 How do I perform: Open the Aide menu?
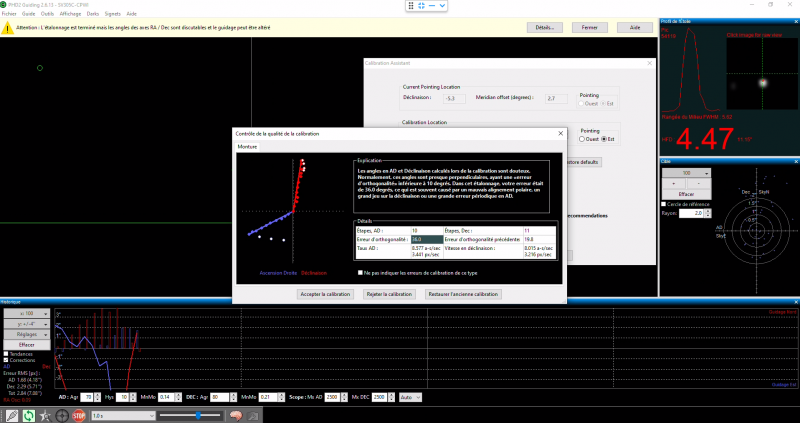(132, 14)
